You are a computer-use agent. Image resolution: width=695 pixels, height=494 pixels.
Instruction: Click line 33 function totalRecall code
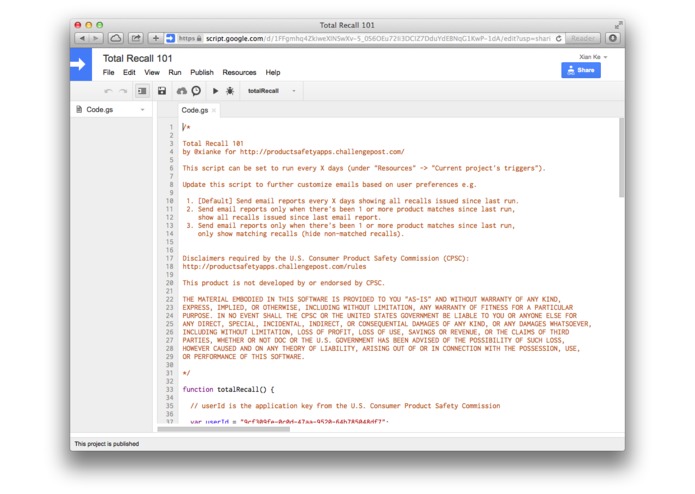pyautogui.click(x=228, y=389)
